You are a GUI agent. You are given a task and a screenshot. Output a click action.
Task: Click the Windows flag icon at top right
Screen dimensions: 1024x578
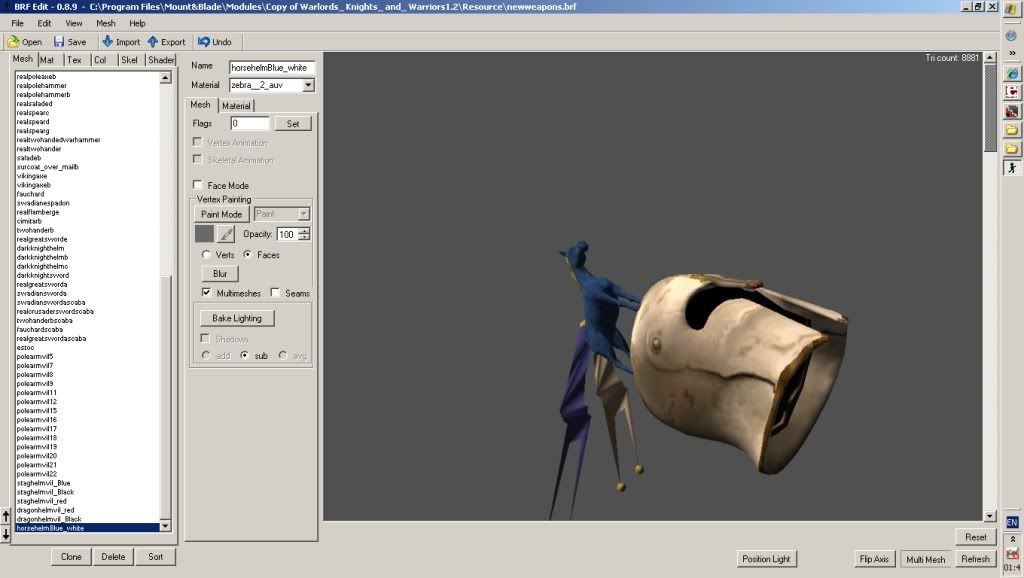coord(1012,10)
